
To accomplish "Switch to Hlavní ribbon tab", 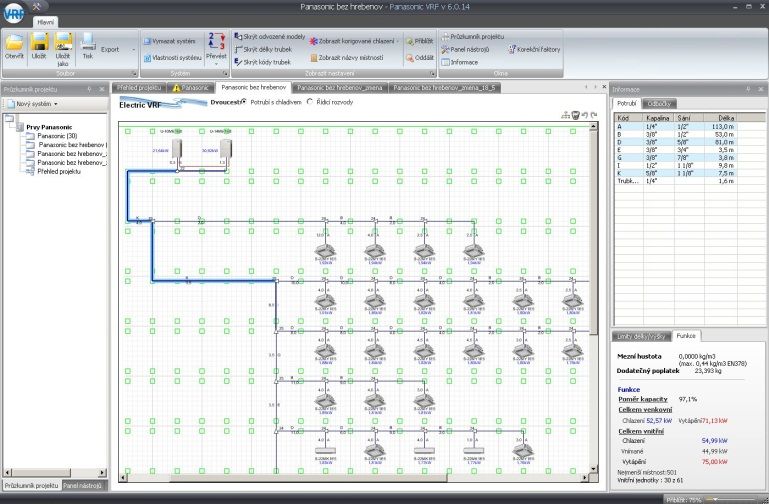I will [46, 22].
